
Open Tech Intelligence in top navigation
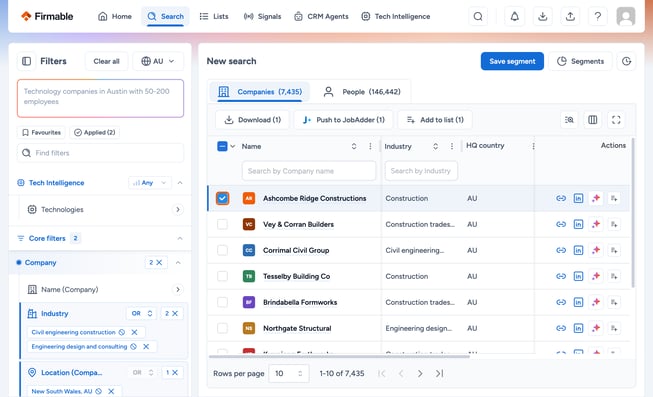396,17
